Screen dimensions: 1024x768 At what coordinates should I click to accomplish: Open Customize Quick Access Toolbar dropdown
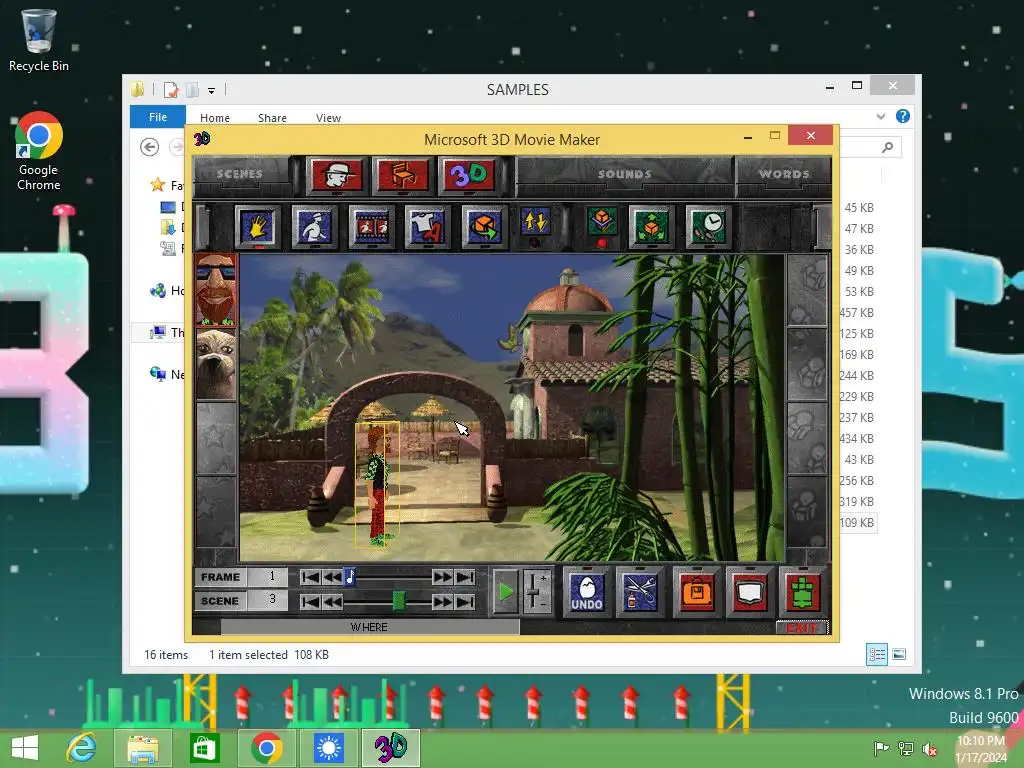pyautogui.click(x=212, y=90)
